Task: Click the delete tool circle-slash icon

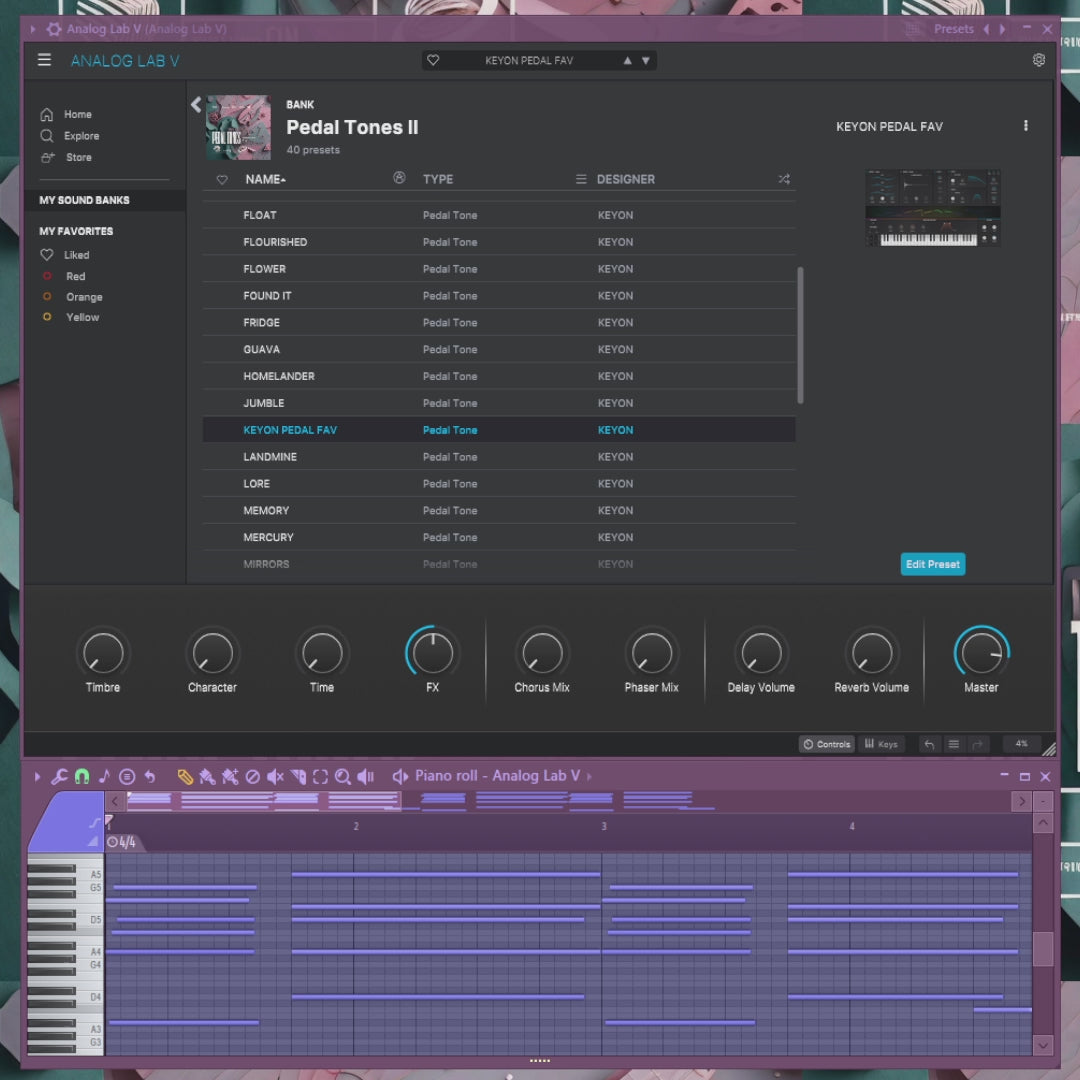Action: click(253, 776)
